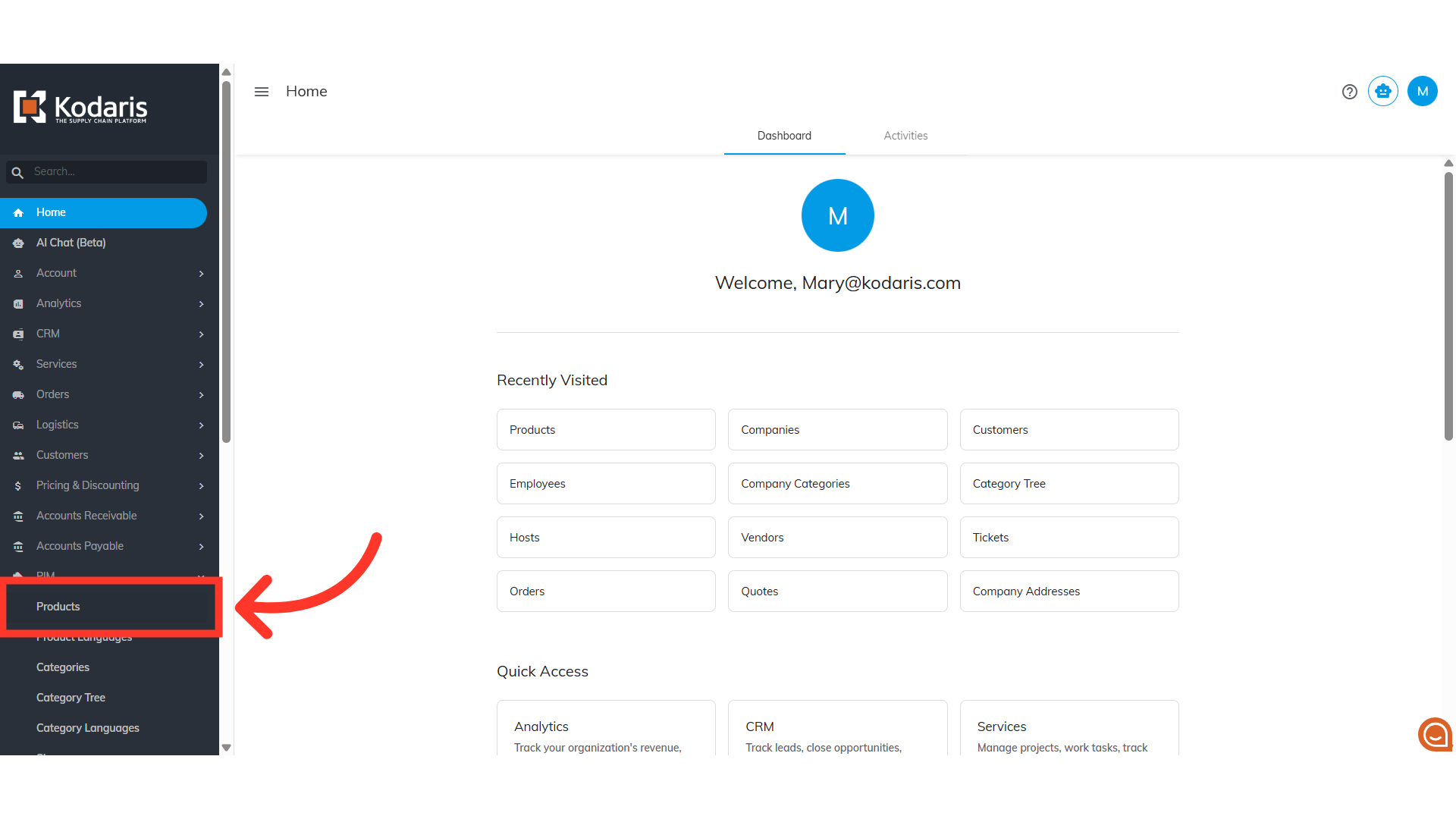Select the Dashboard tab
This screenshot has height=819, width=1456.
pos(784,136)
